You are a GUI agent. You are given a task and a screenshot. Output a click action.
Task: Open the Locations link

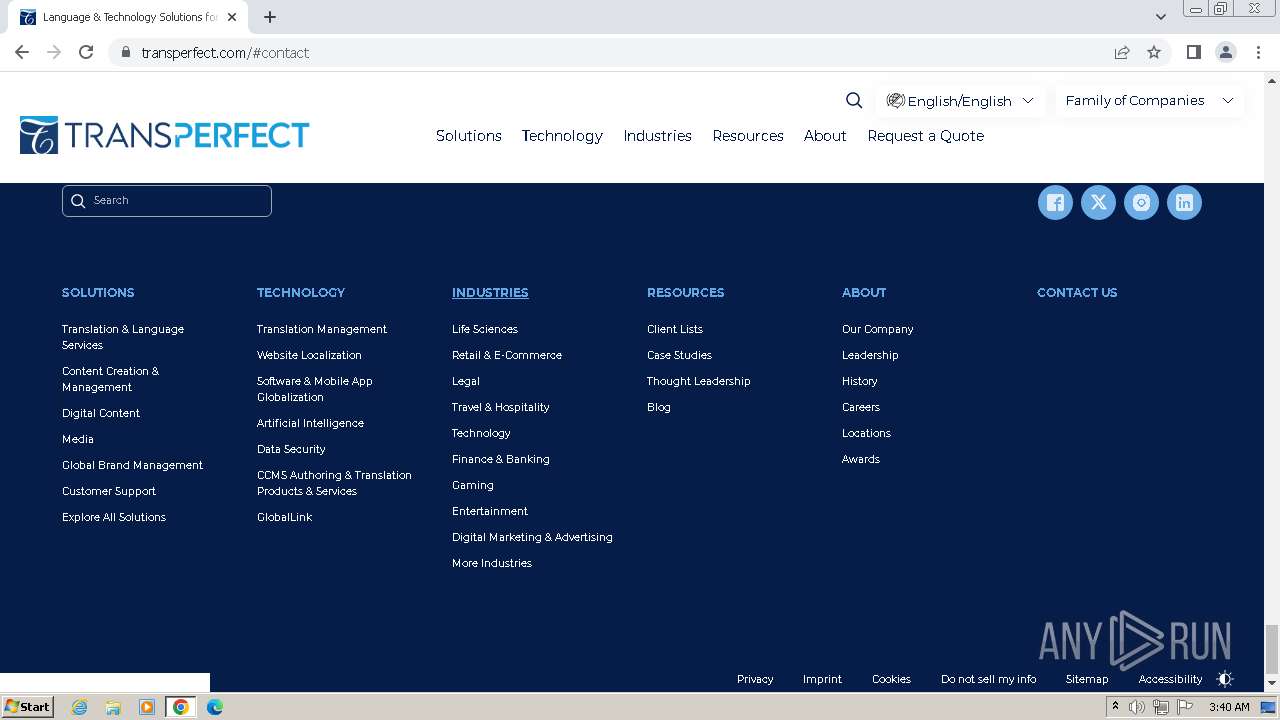866,433
